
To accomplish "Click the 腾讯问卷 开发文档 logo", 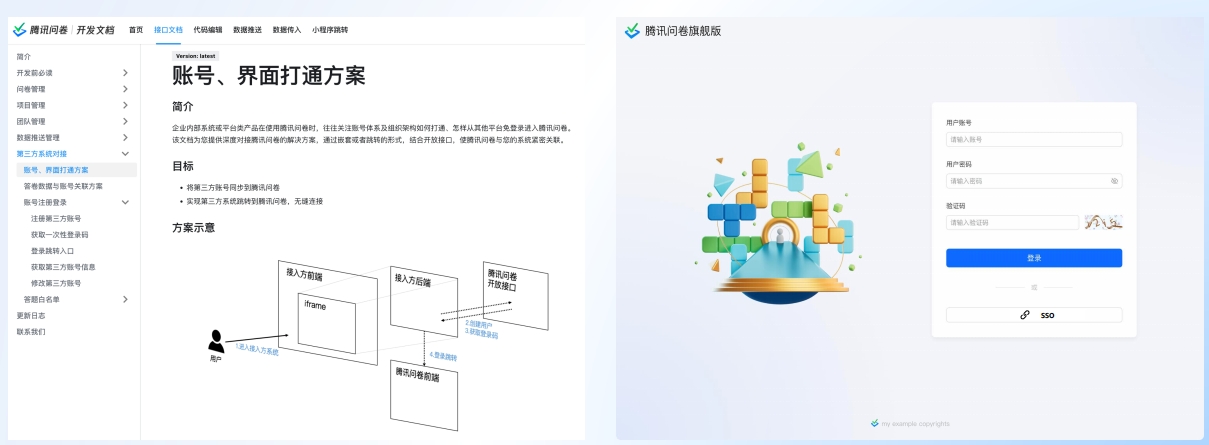I will click(65, 30).
